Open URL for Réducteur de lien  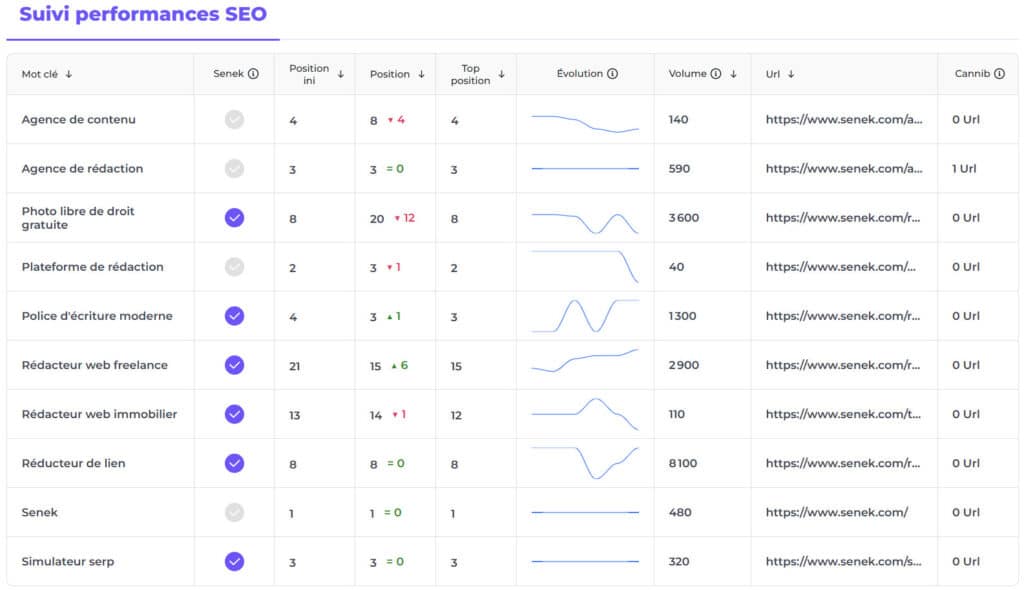click(842, 463)
